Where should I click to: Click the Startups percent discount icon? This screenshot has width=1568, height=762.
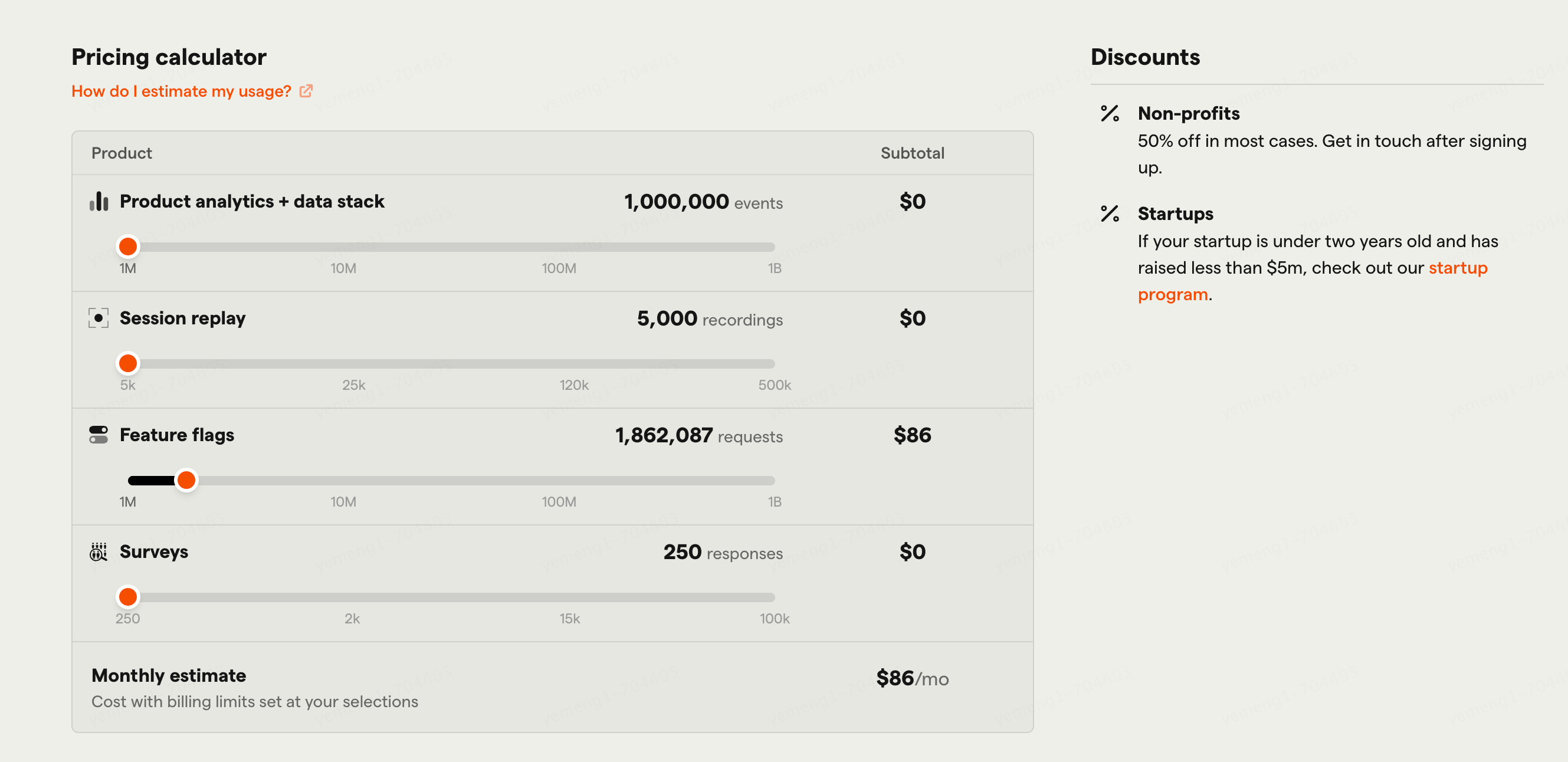point(1110,214)
